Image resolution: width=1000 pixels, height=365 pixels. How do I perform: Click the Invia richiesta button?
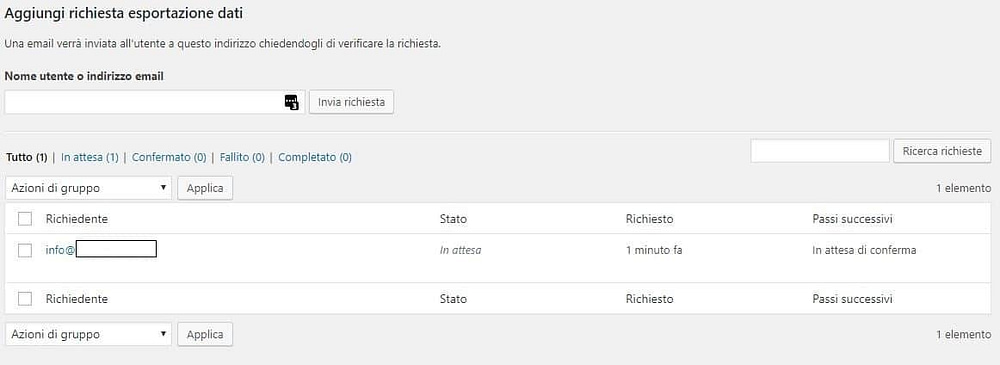pos(351,102)
